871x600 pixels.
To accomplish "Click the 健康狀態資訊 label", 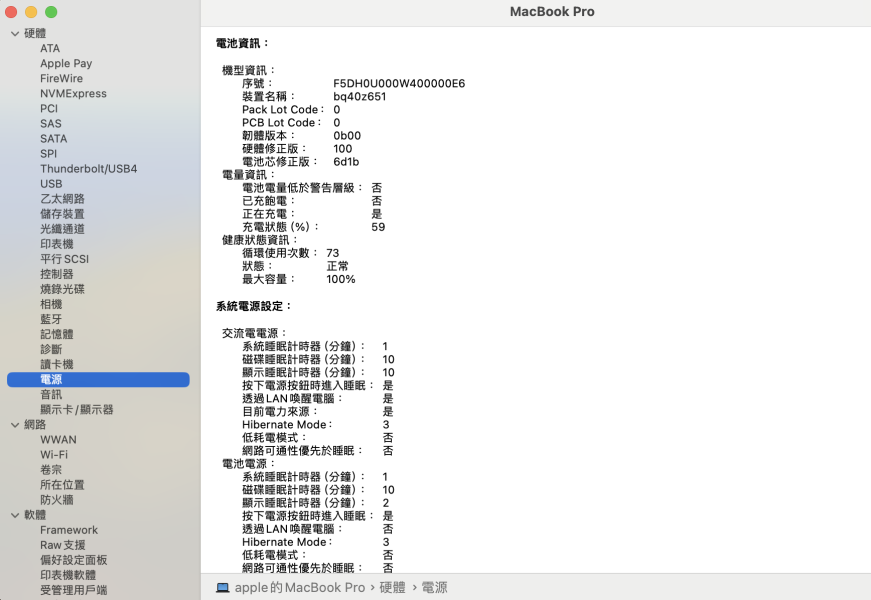I will pyautogui.click(x=260, y=240).
